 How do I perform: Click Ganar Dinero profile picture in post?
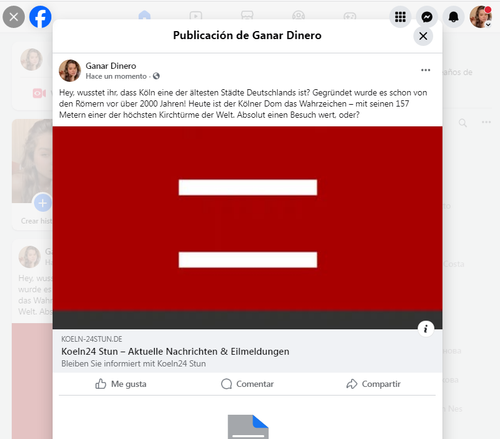click(70, 71)
